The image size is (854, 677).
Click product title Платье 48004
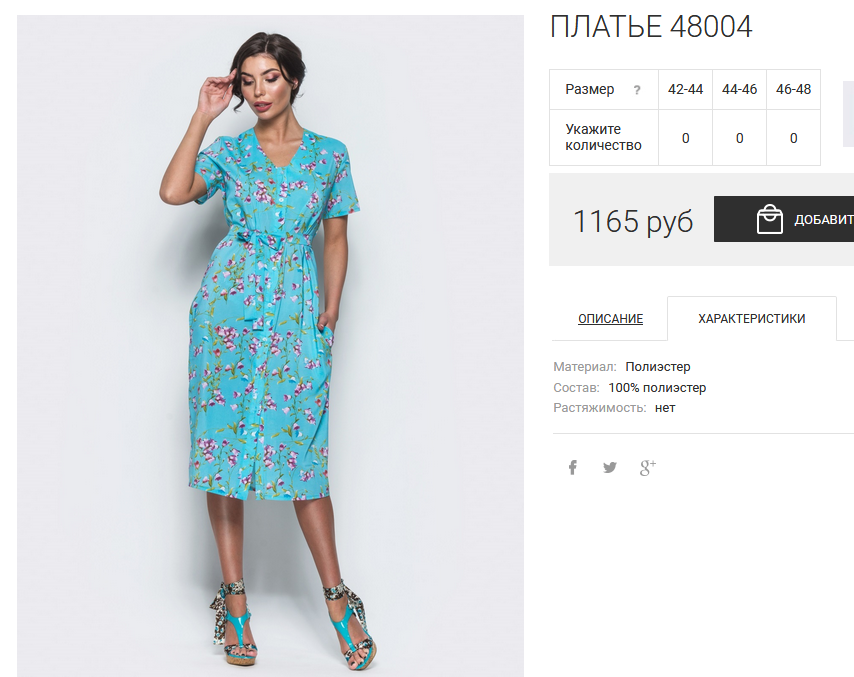coord(651,27)
